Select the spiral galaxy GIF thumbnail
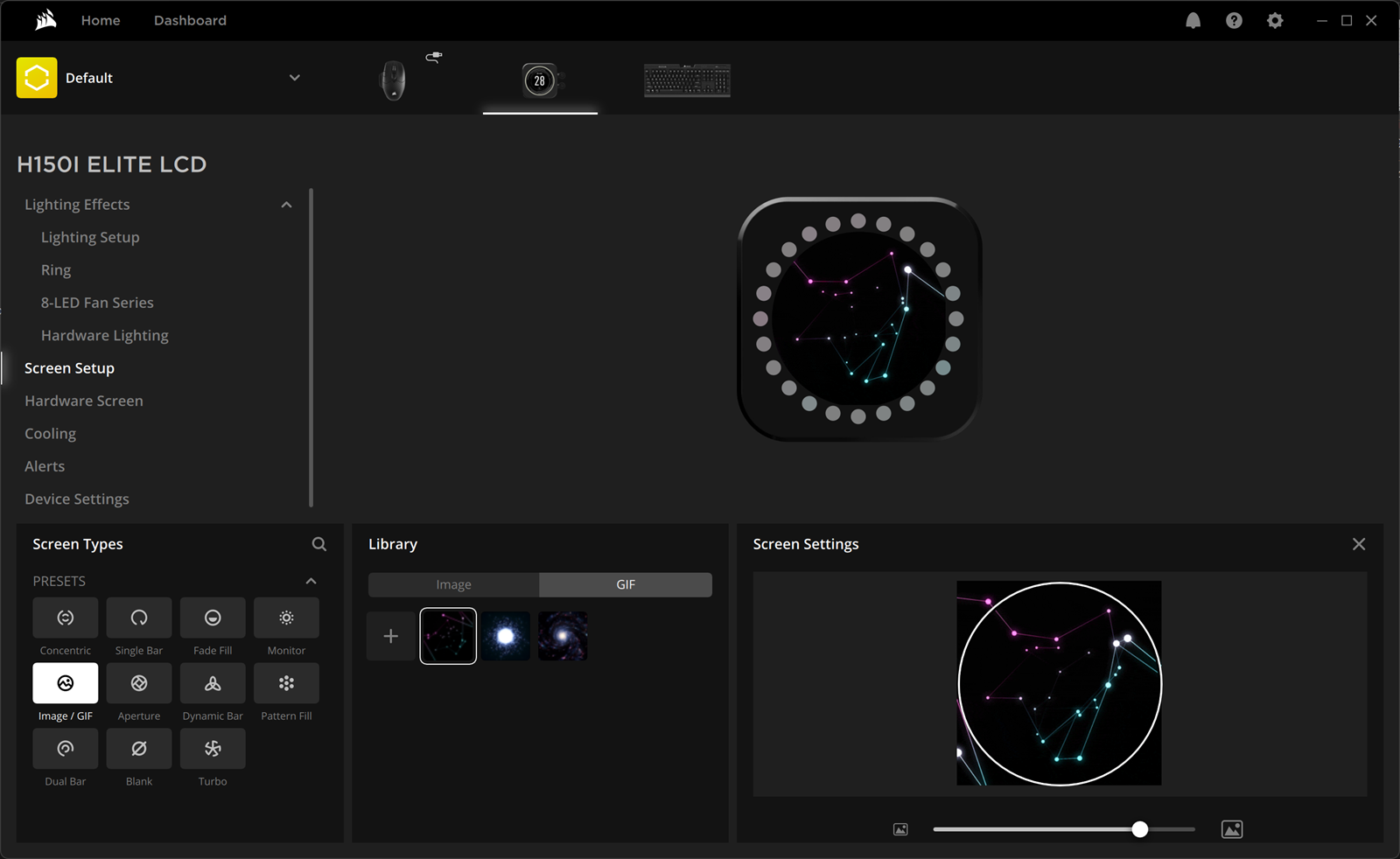The image size is (1400, 859). [x=563, y=636]
